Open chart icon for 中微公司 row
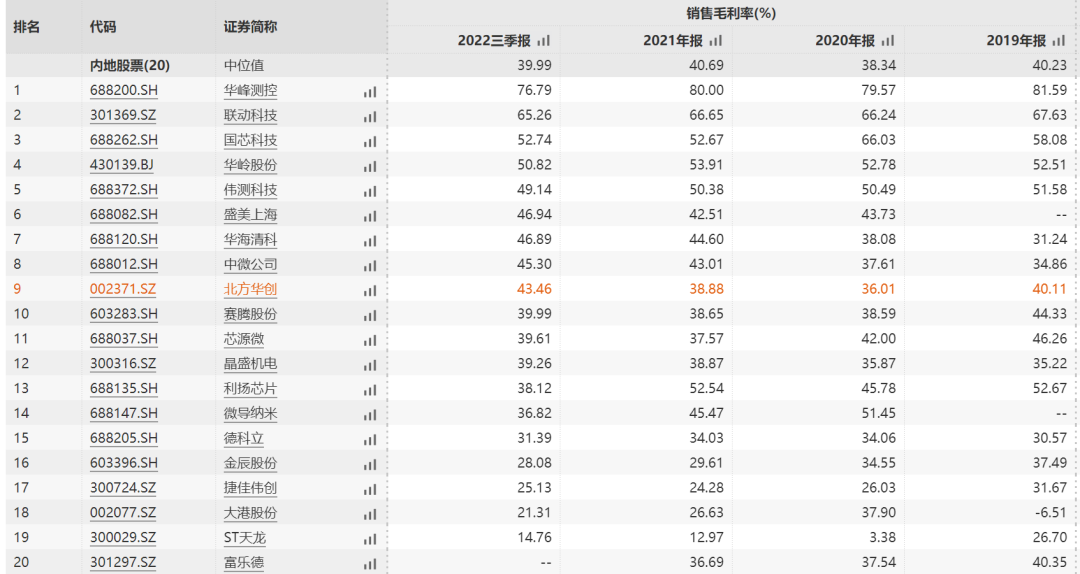 370,265
